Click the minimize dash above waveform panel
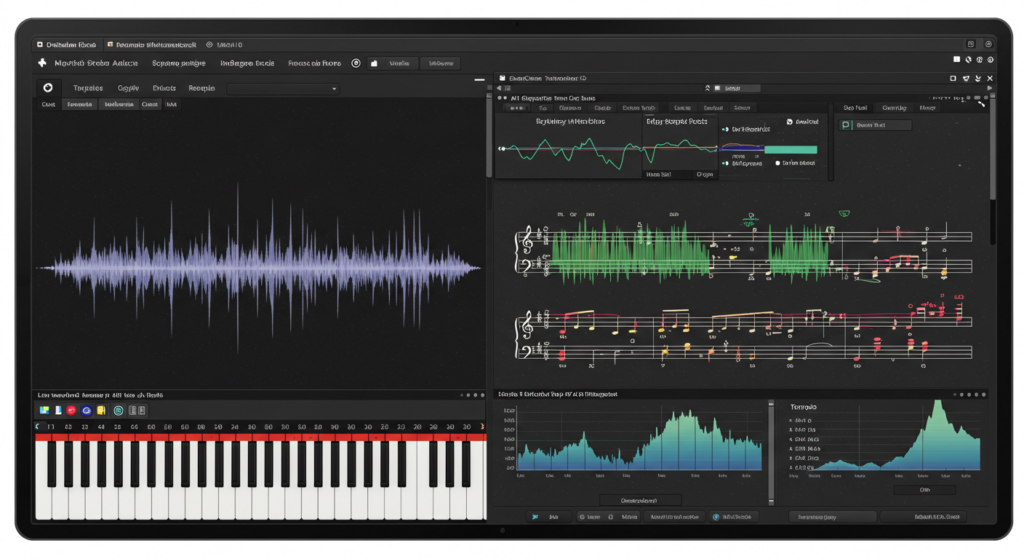 coord(479,80)
